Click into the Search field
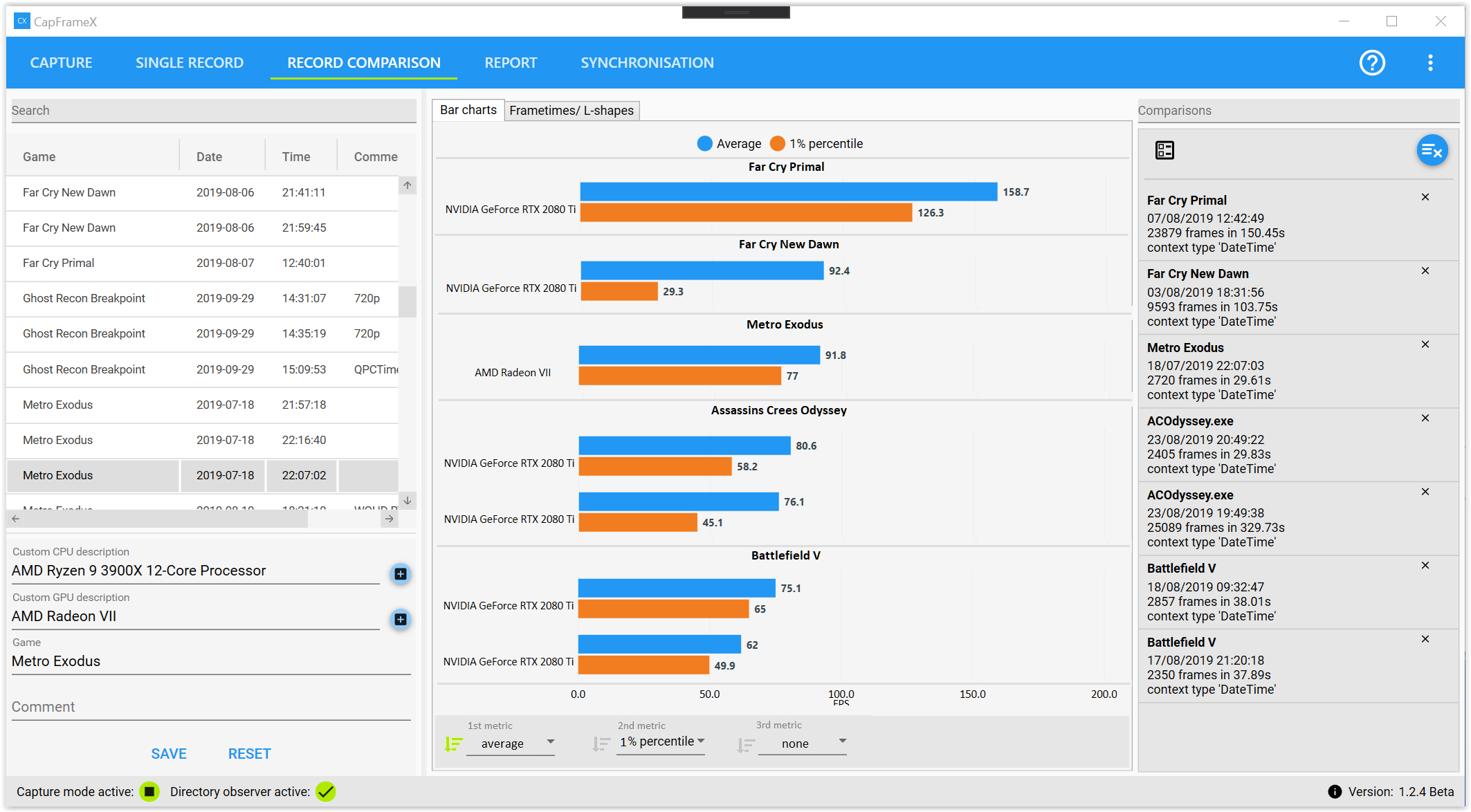The image size is (1471, 812). [x=214, y=111]
